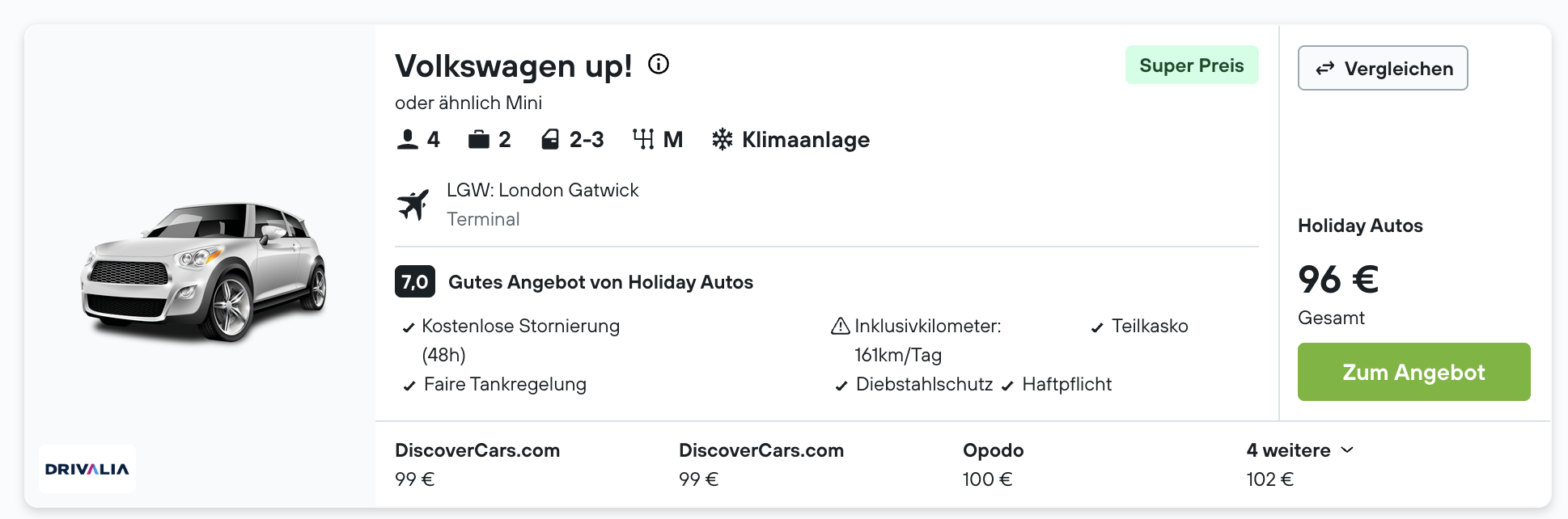This screenshot has width=1568, height=519.
Task: Open the Opodo offer for 100 €
Action: (x=993, y=464)
